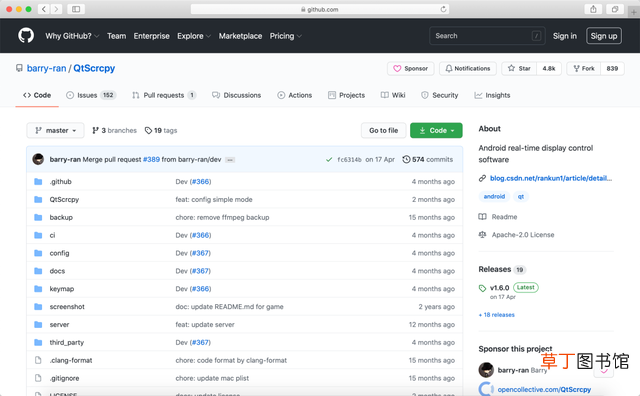Screen dimensions: 640x396
Task: Click the slash key search shortcut icon
Action: click(536, 36)
